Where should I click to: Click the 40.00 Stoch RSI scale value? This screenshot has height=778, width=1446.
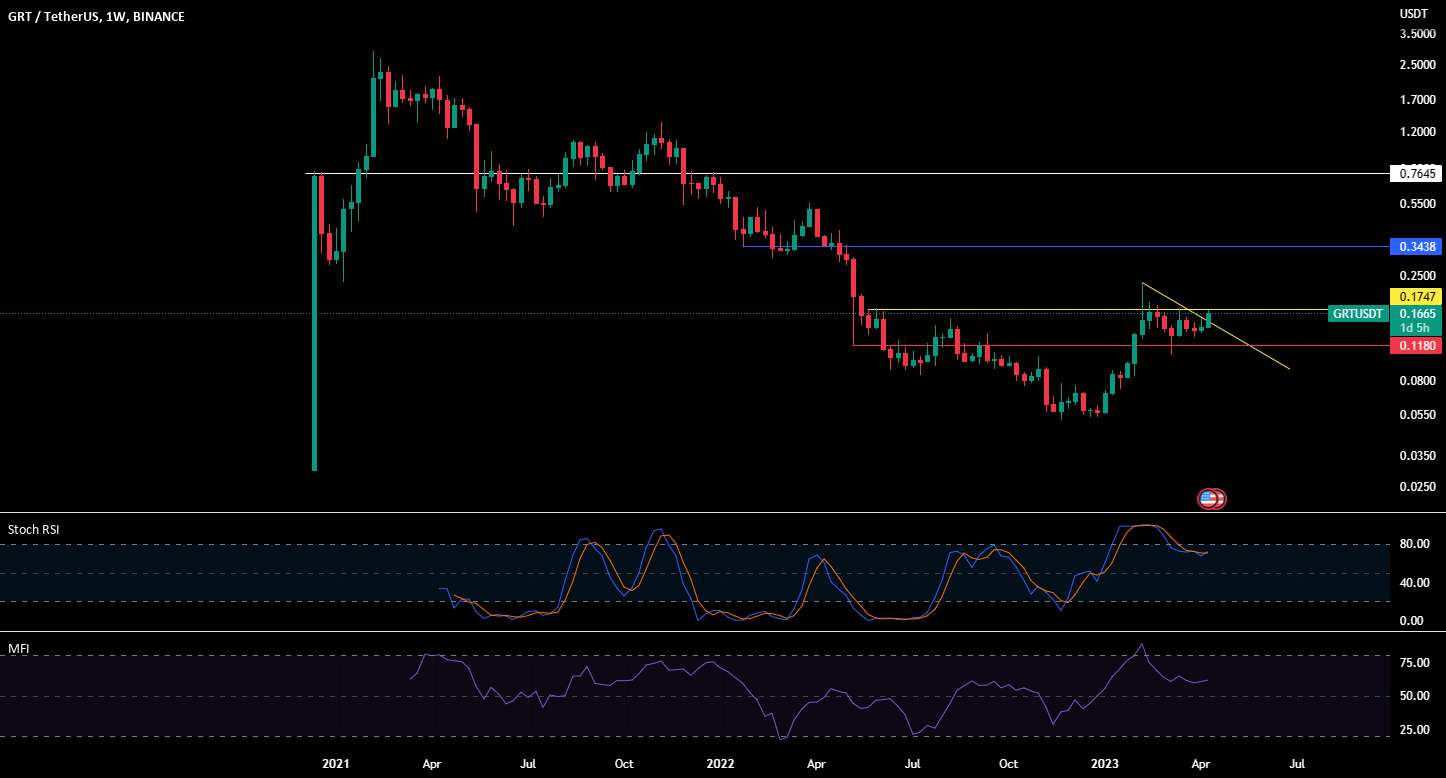pyautogui.click(x=1413, y=583)
